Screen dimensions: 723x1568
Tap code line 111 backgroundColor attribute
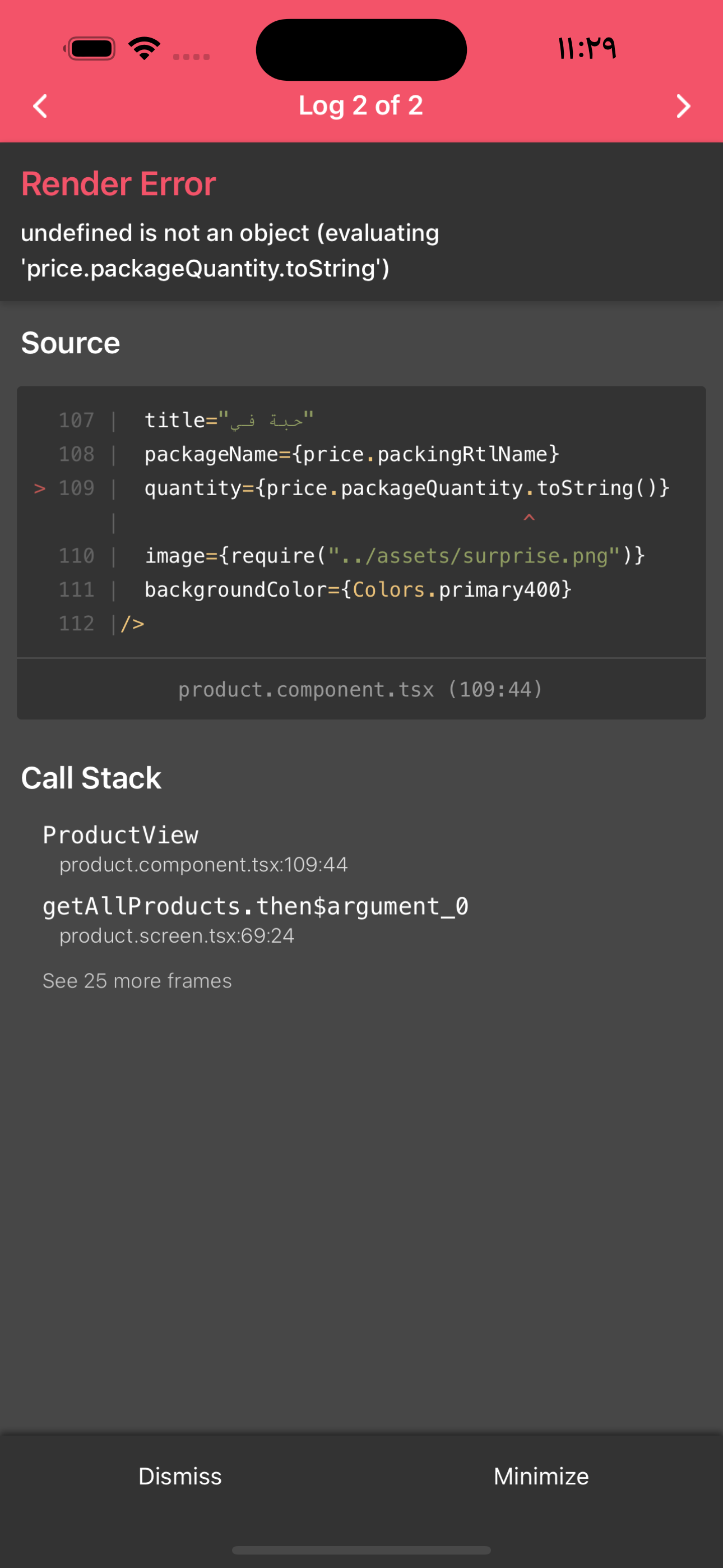pos(358,590)
